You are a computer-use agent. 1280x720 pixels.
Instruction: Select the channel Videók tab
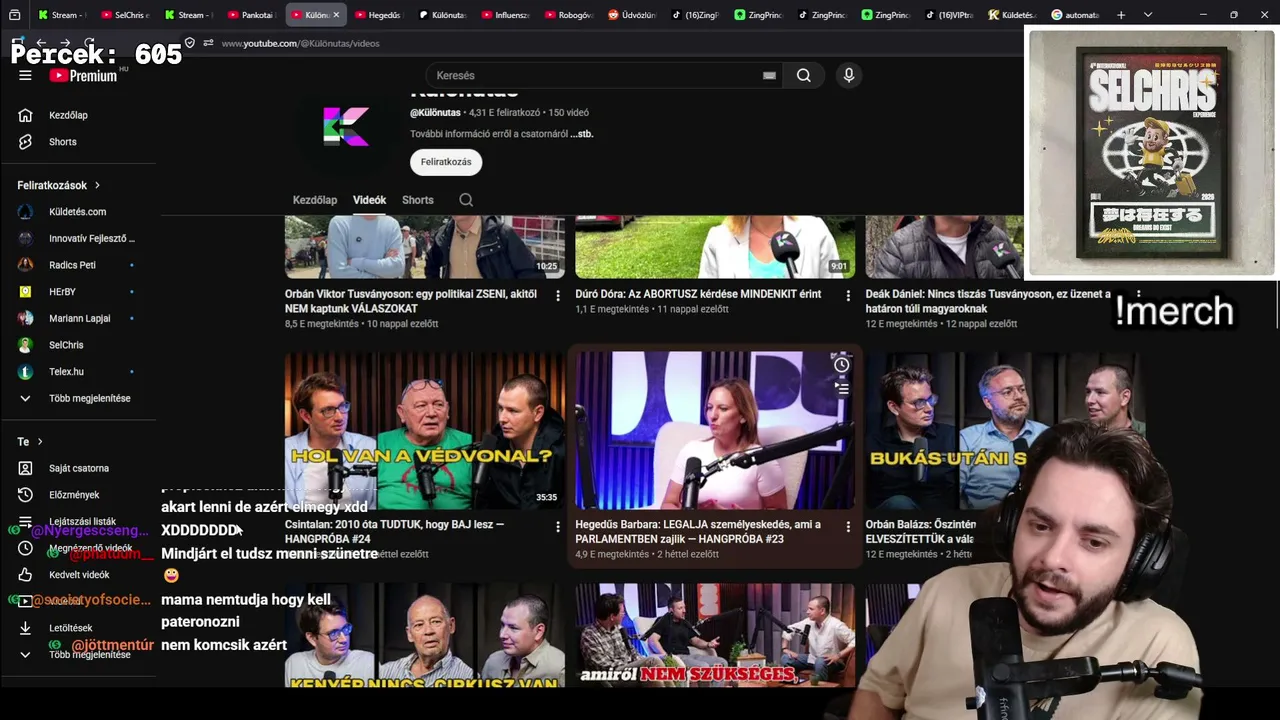369,200
